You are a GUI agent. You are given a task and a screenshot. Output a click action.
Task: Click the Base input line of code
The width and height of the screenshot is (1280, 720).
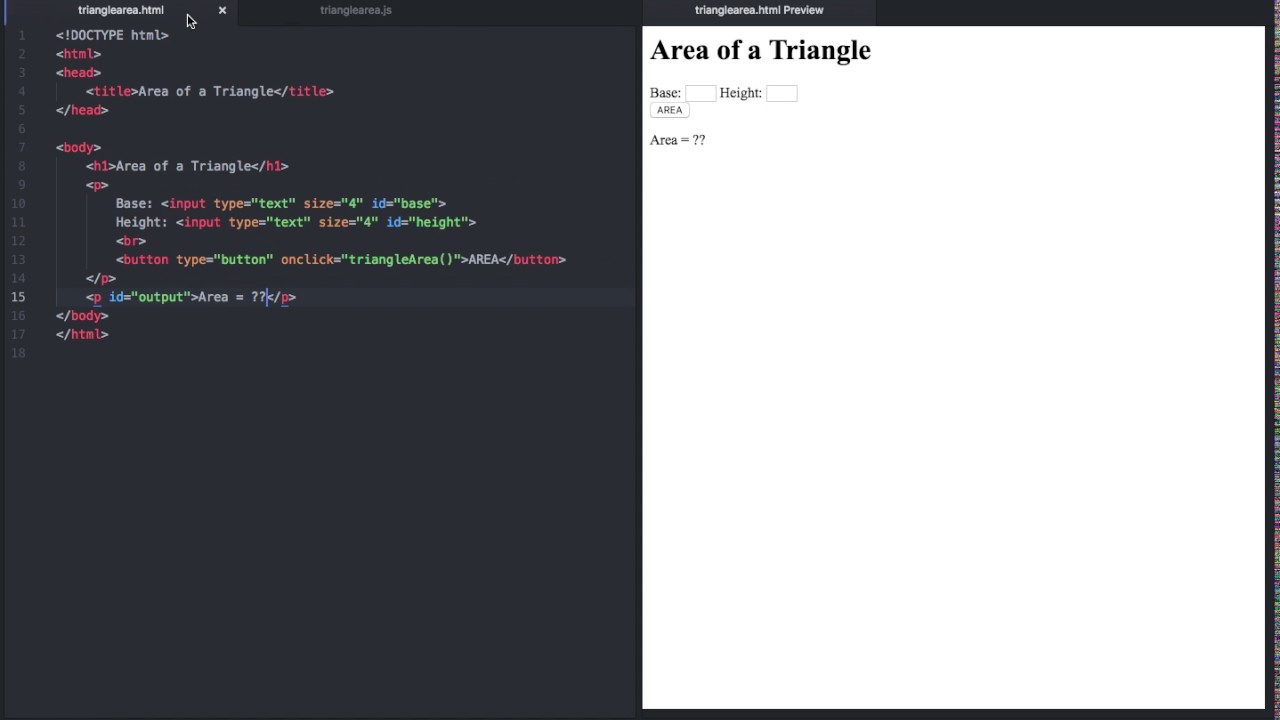coord(281,203)
